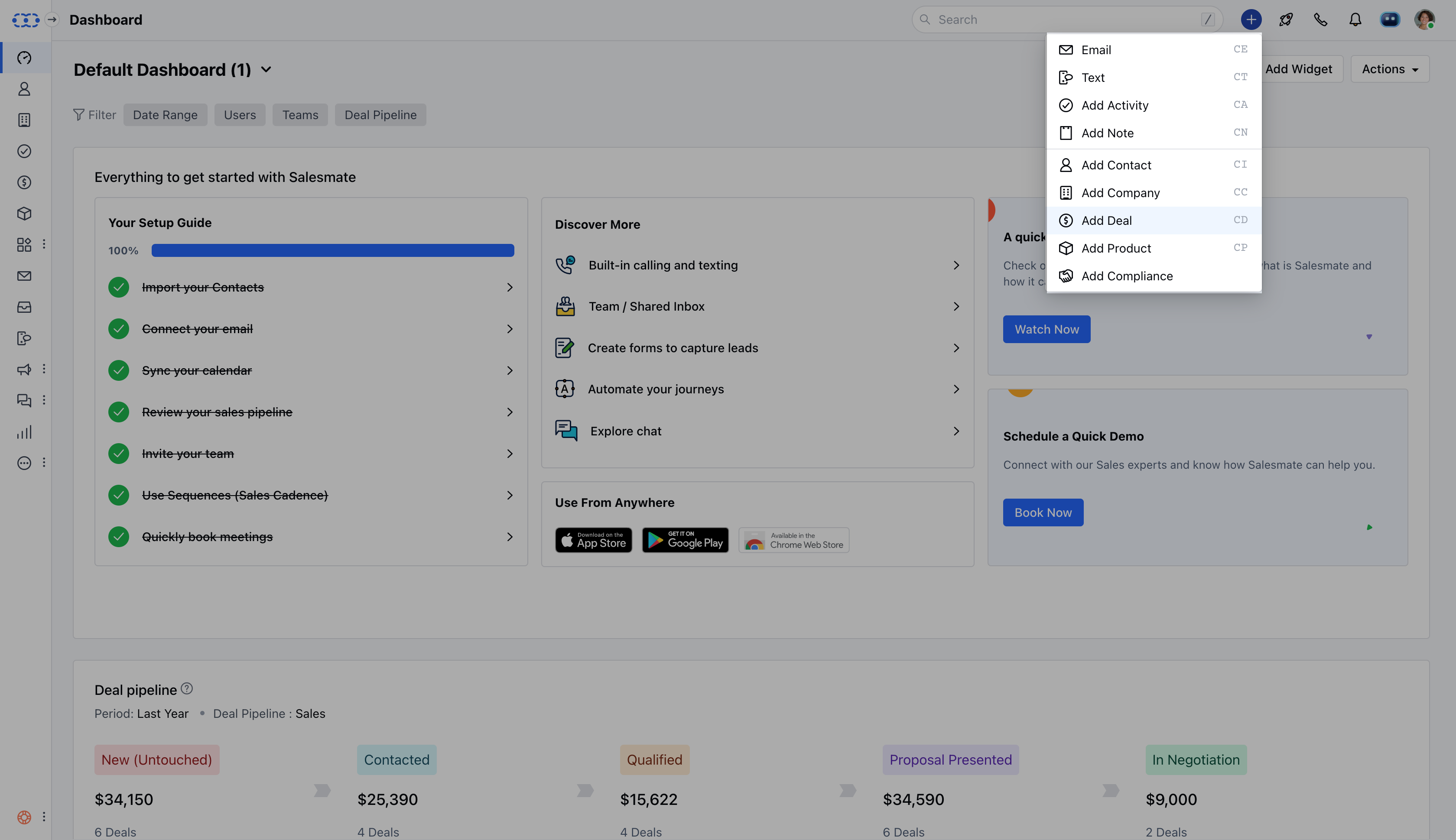Expand Connect your email setup step
This screenshot has height=840, width=1456.
pos(311,329)
